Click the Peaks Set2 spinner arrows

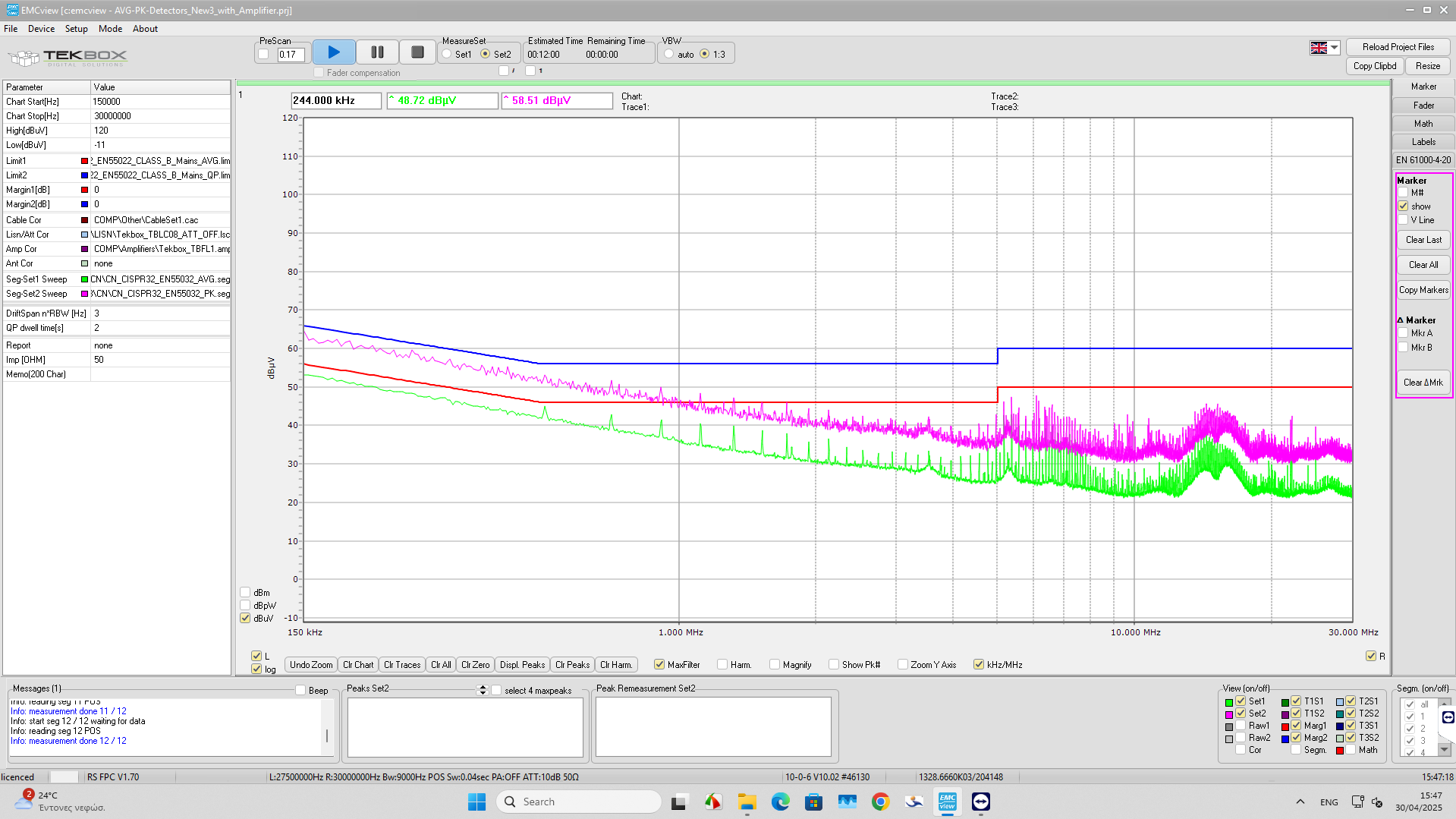pos(483,690)
